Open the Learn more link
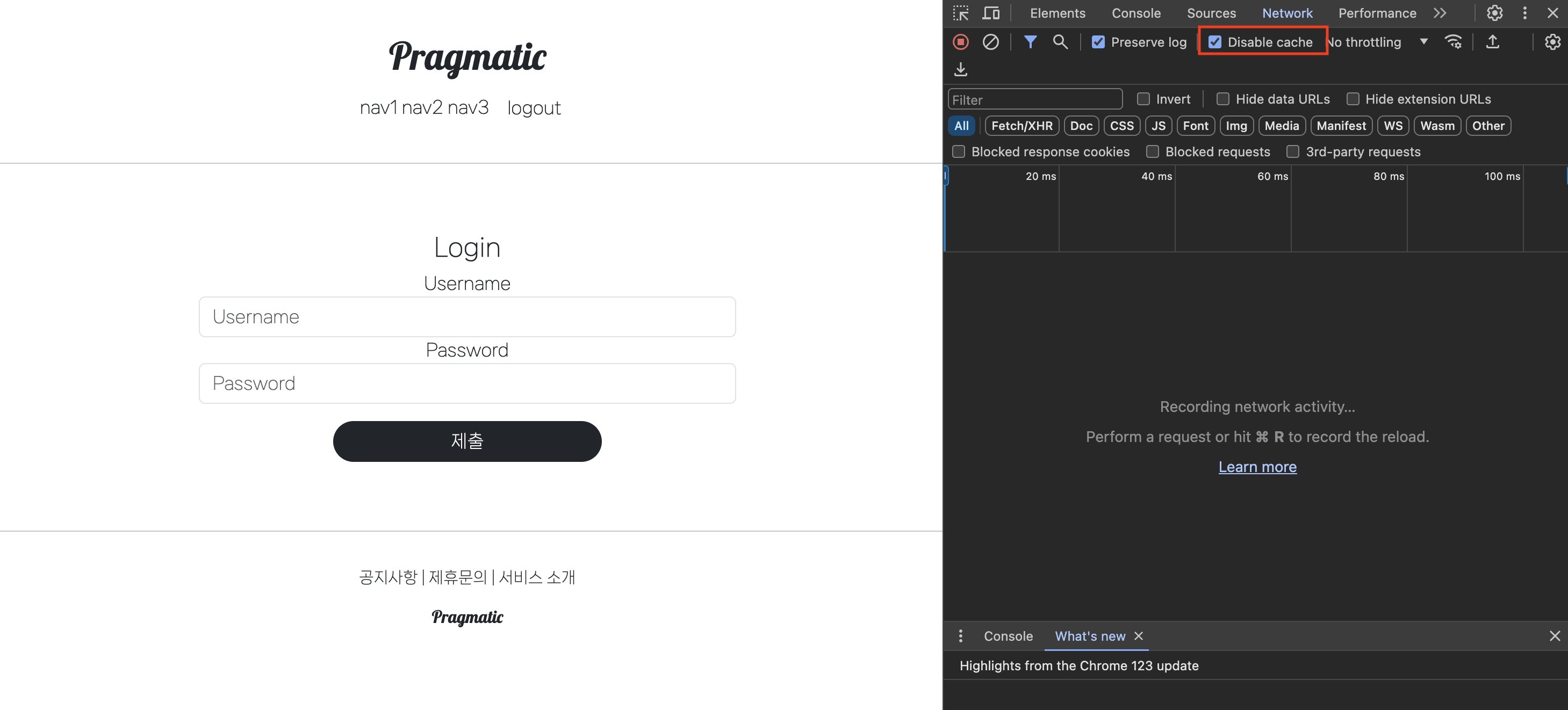The height and width of the screenshot is (710, 1568). tap(1257, 467)
